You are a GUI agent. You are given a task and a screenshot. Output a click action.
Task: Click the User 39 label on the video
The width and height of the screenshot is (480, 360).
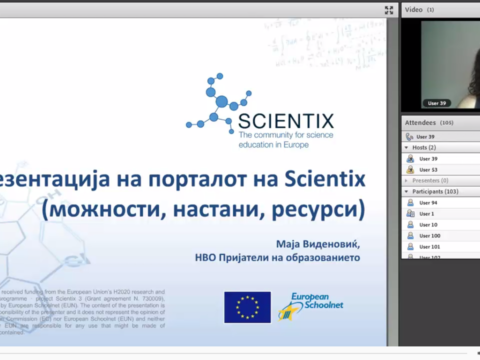[x=437, y=103]
